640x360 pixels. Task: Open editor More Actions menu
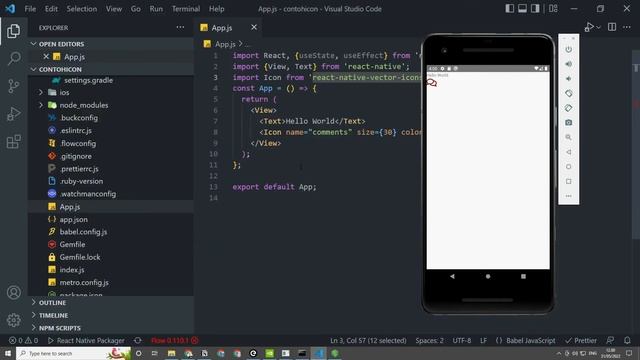(627, 27)
